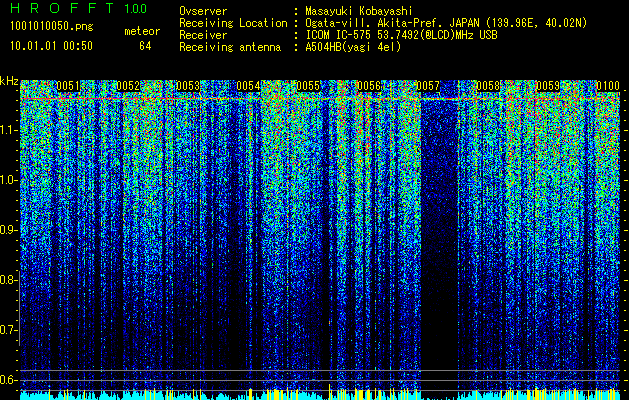The image size is (629, 400).
Task: Click the name Masayuki Kobayashi
Action: pyautogui.click(x=359, y=11)
